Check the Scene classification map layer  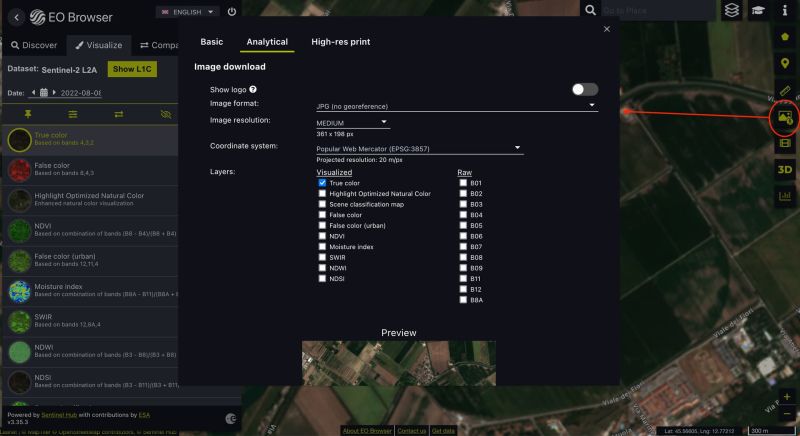[x=322, y=204]
